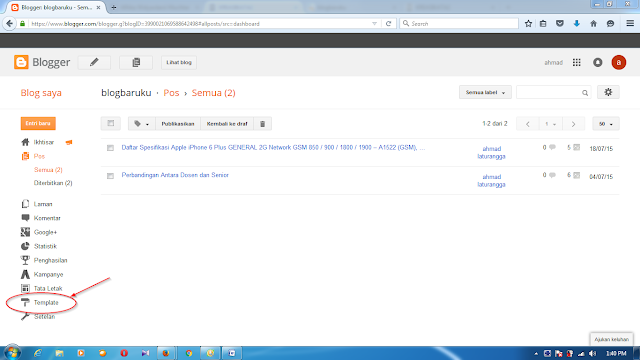Click the Ajukan keluhan button
The height and width of the screenshot is (360, 640).
point(611,339)
